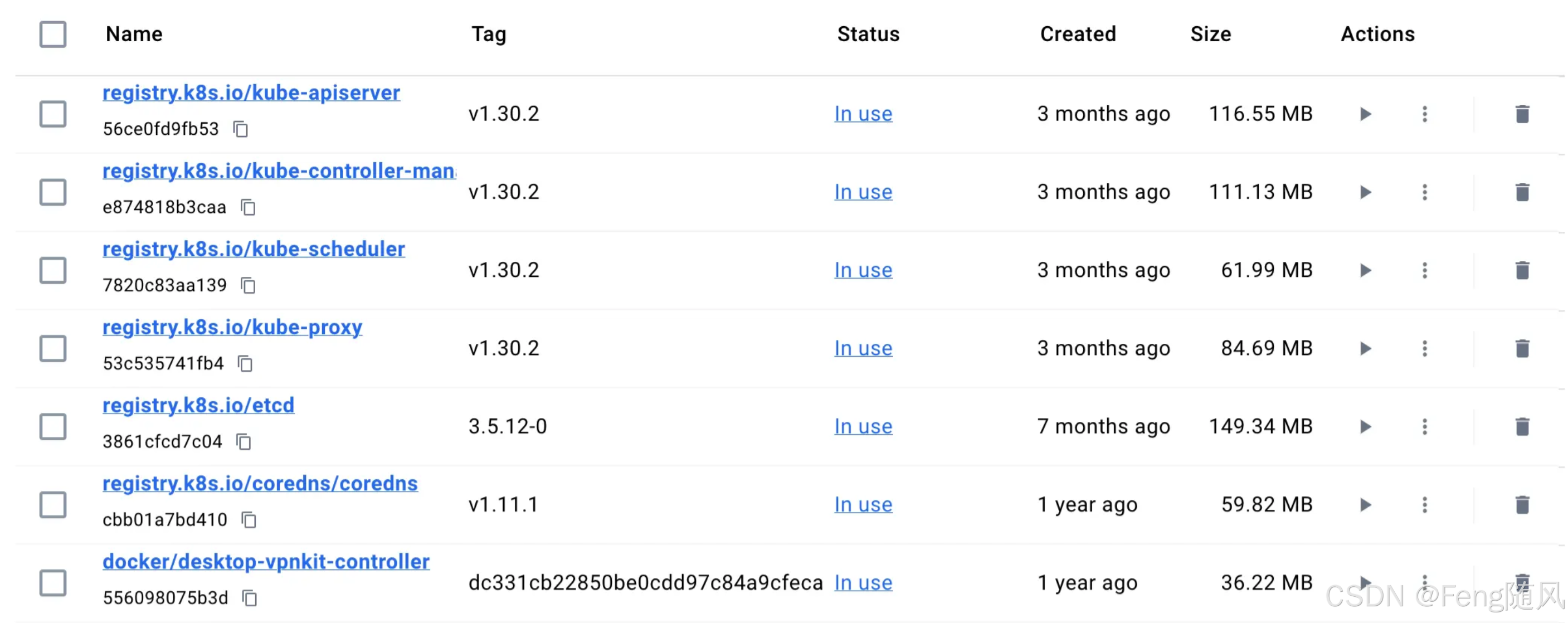The height and width of the screenshot is (623, 1568).
Task: Open the docker/desktop-vpnkit-controller image link
Action: pyautogui.click(x=266, y=561)
